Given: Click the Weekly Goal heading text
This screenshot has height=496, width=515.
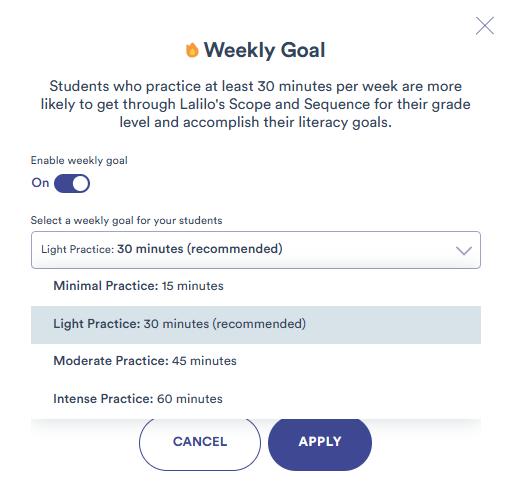Looking at the screenshot, I should click(x=264, y=50).
